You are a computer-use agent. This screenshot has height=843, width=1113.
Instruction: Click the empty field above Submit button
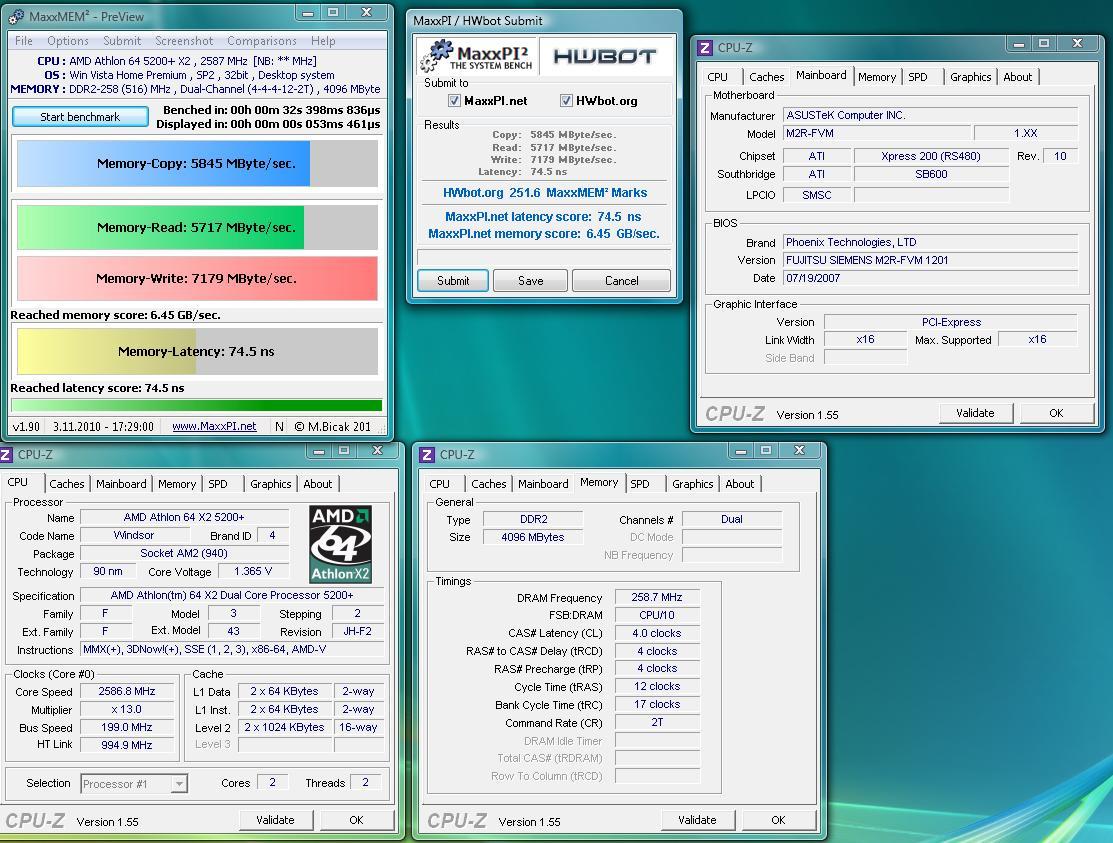[x=544, y=257]
